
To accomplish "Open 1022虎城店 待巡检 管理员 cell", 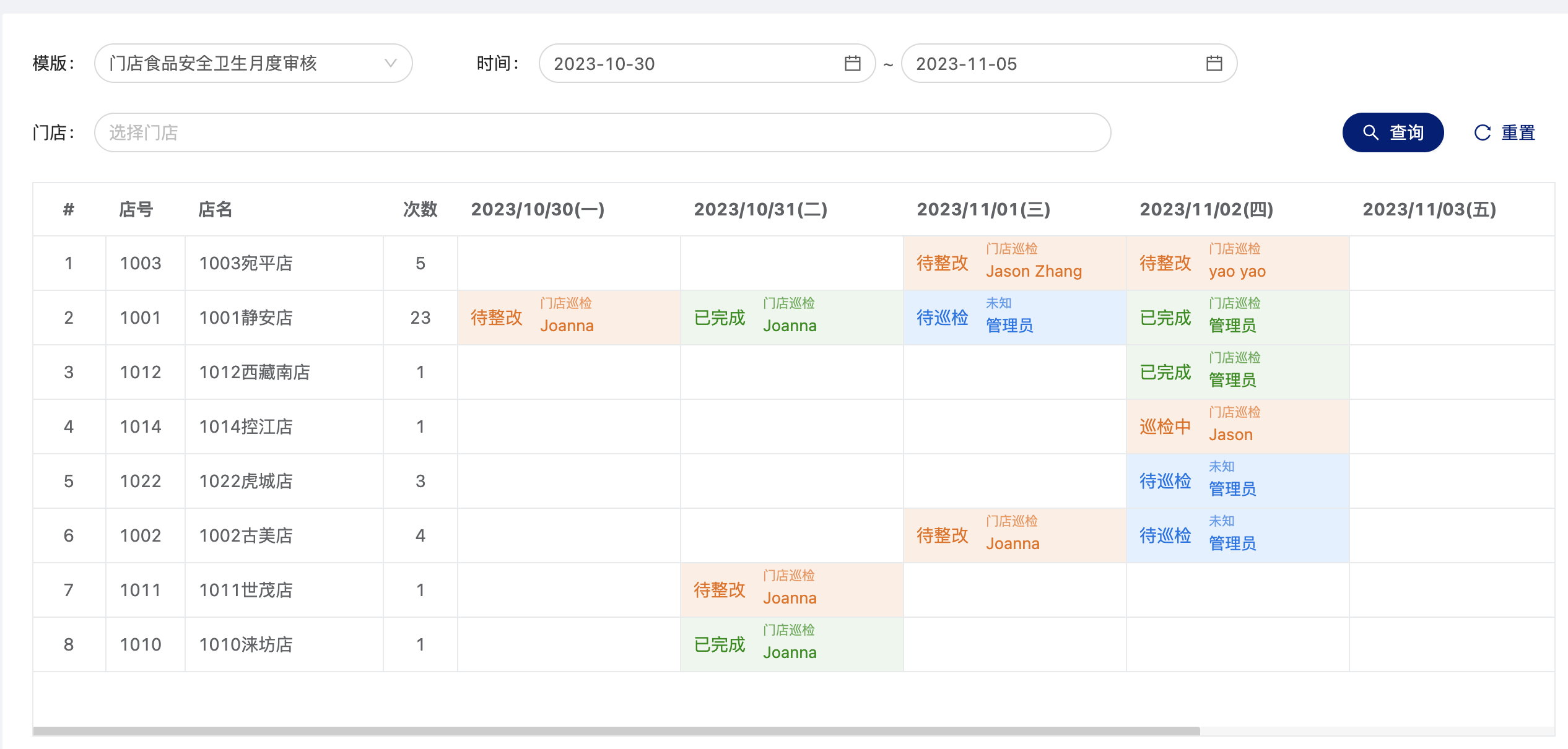I will [x=1238, y=481].
